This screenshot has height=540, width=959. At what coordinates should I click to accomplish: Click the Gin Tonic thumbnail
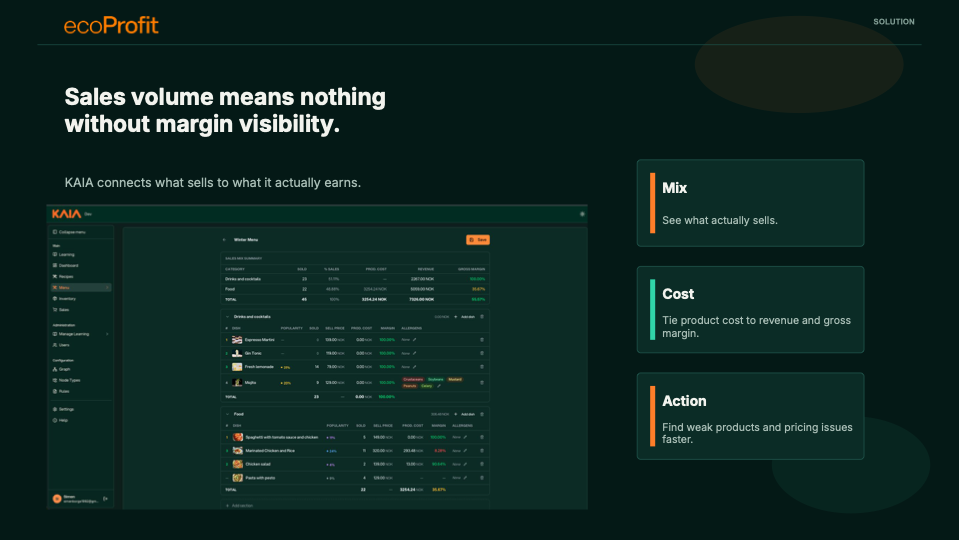click(237, 353)
